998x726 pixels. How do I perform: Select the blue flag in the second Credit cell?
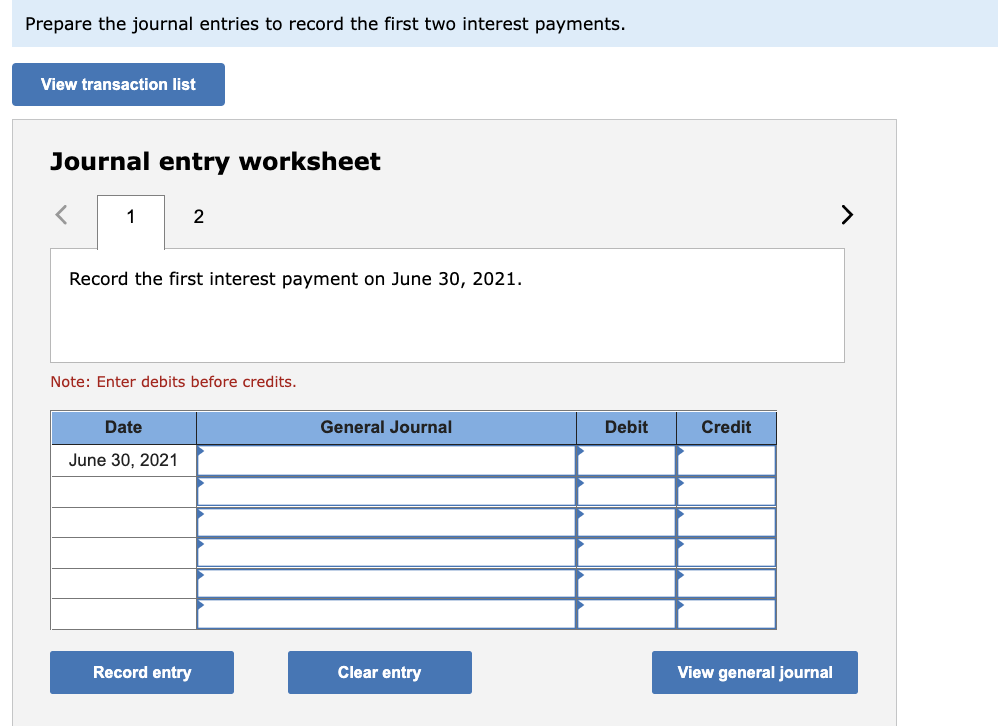(681, 485)
